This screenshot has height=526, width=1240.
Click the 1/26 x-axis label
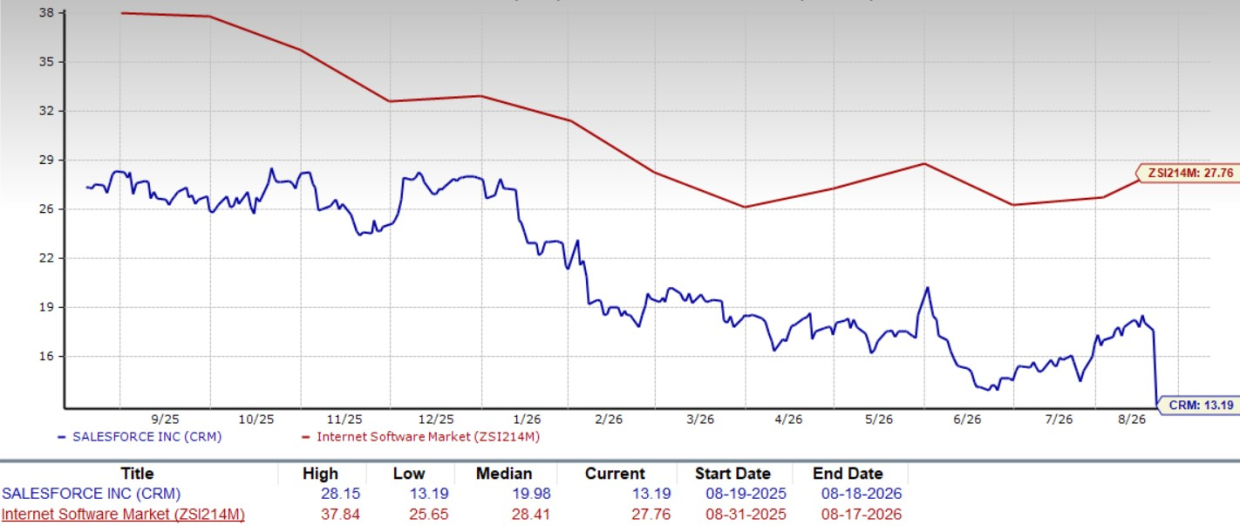(x=525, y=420)
